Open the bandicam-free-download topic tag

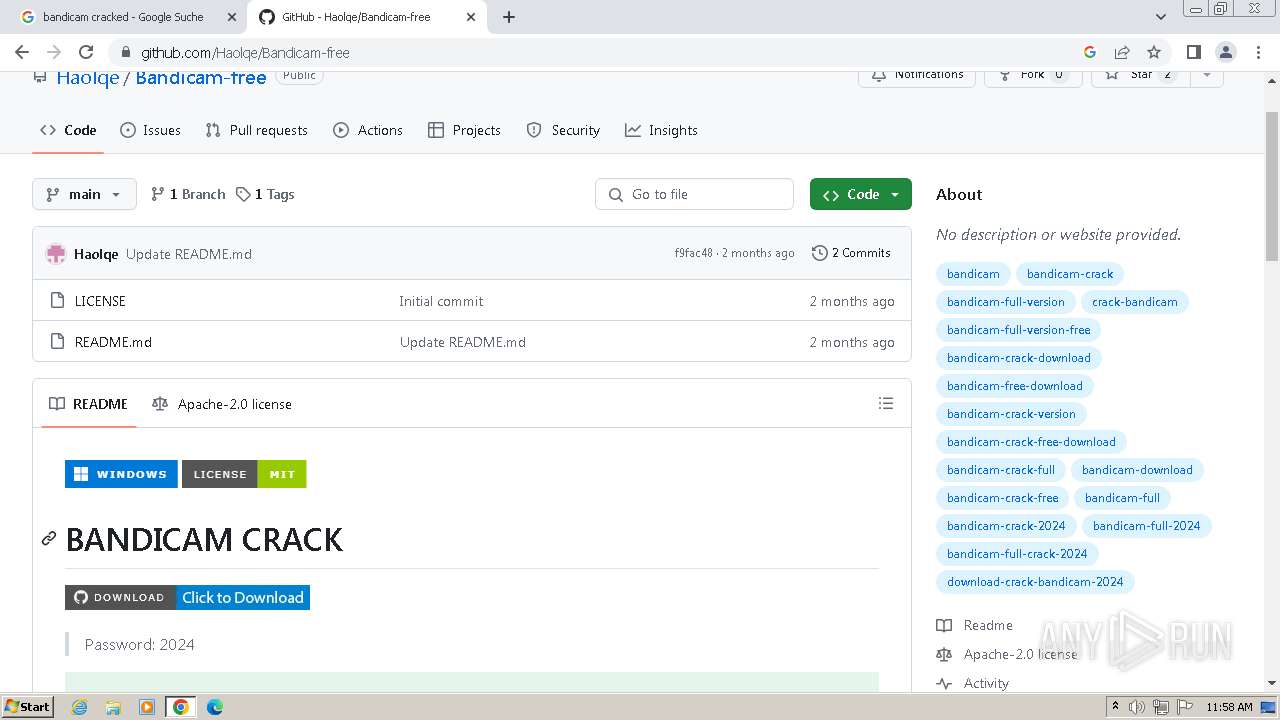point(1015,386)
